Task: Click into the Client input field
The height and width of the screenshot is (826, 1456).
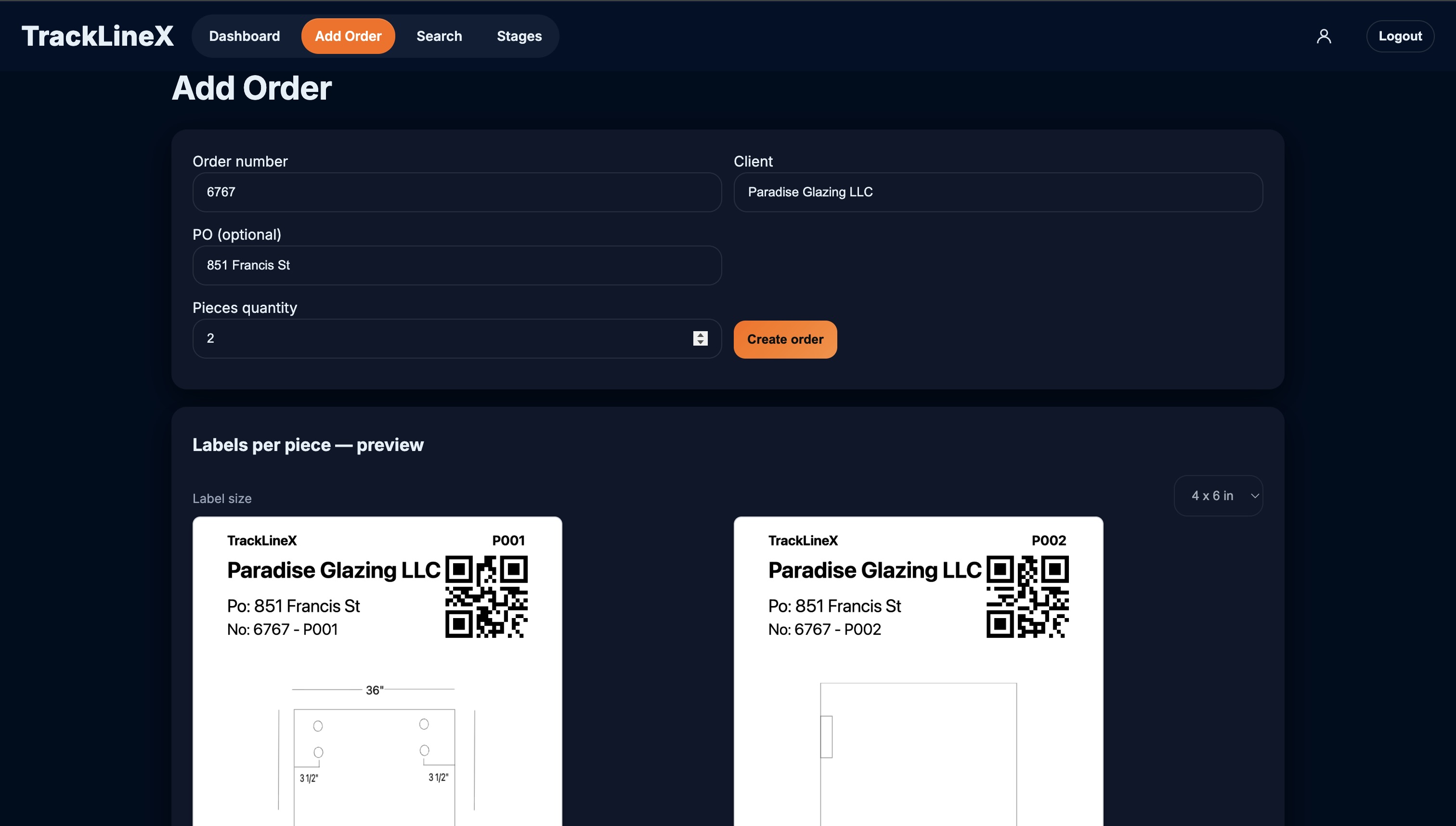Action: click(x=998, y=193)
